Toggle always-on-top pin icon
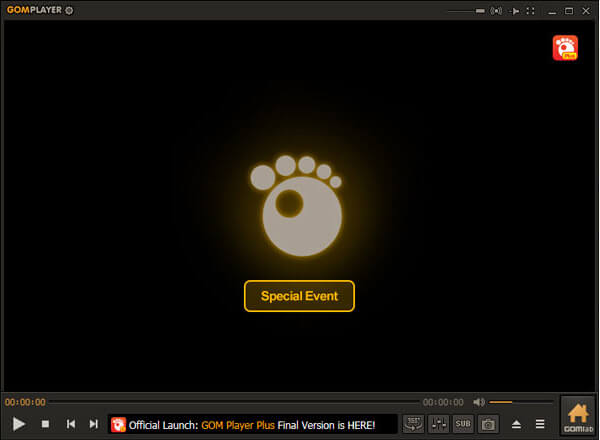 pyautogui.click(x=514, y=11)
